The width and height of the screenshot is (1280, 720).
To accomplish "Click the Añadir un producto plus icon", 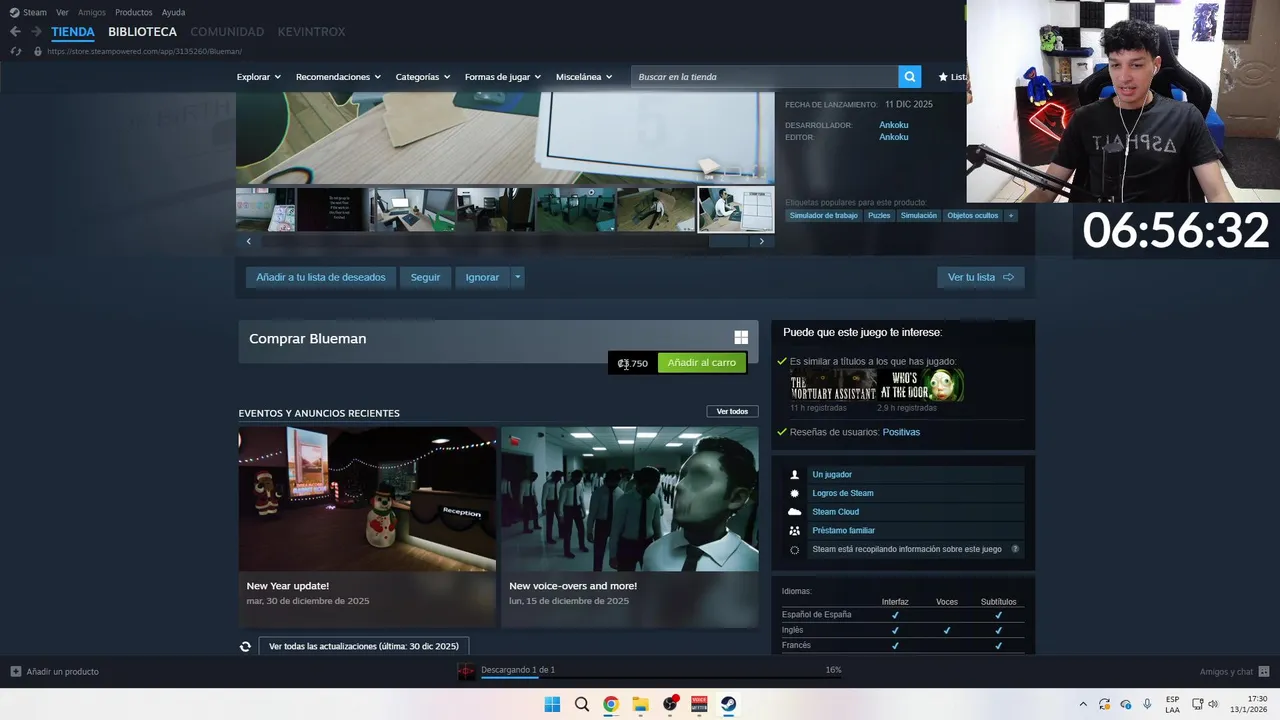I will tap(16, 672).
